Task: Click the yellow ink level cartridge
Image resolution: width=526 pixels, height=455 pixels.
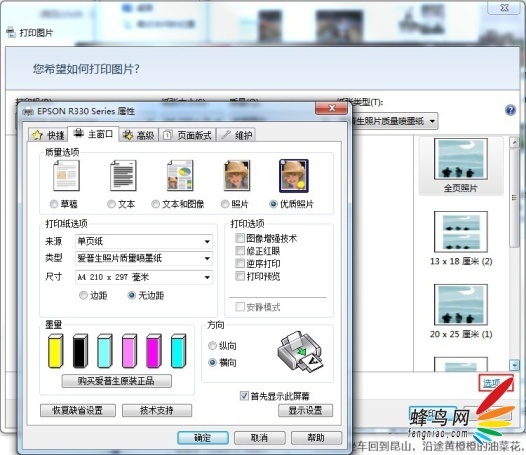Action: (55, 351)
